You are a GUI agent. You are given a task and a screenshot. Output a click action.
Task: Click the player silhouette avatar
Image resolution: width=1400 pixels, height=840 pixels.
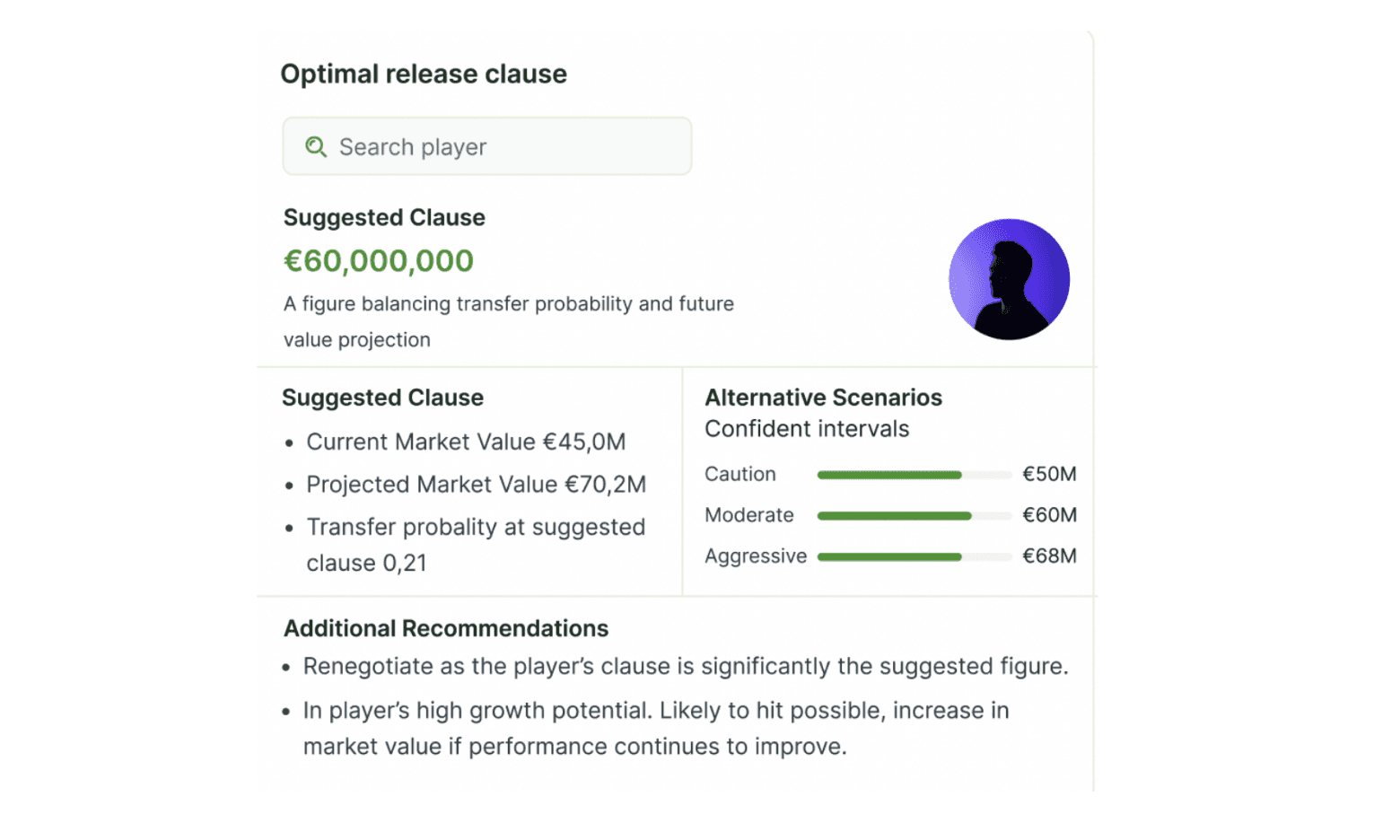coord(1009,279)
